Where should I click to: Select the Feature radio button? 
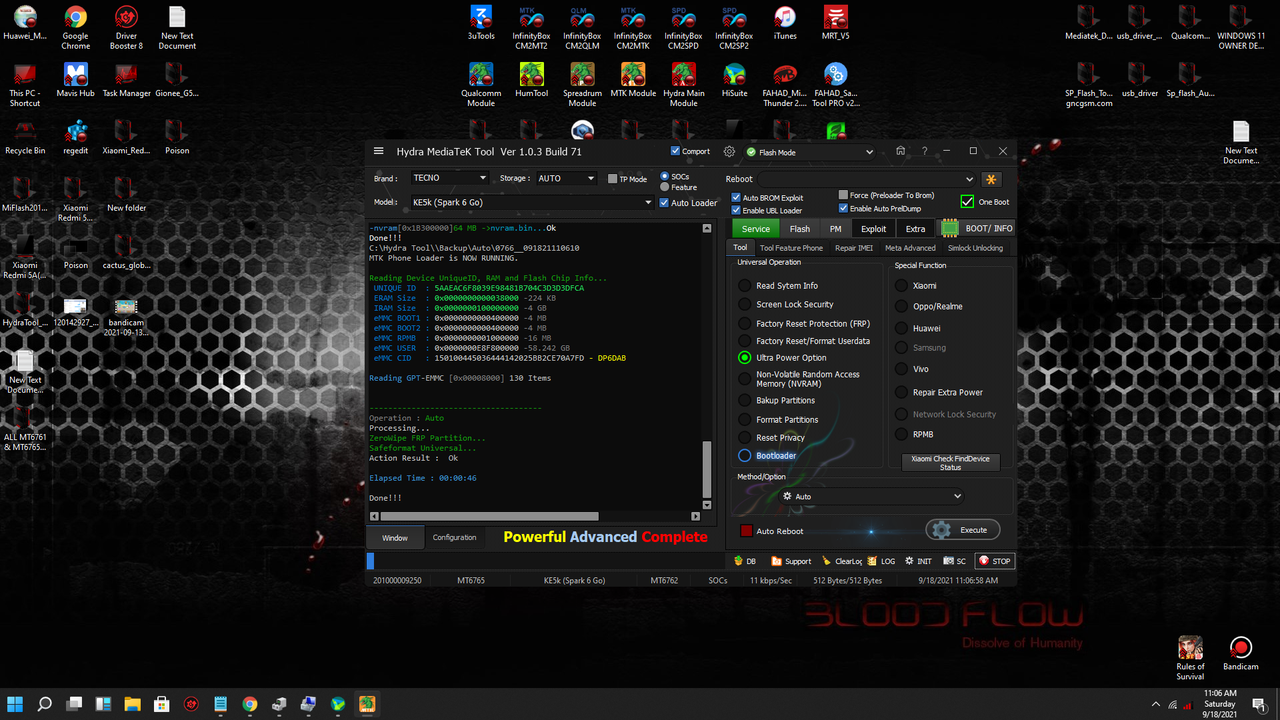665,187
